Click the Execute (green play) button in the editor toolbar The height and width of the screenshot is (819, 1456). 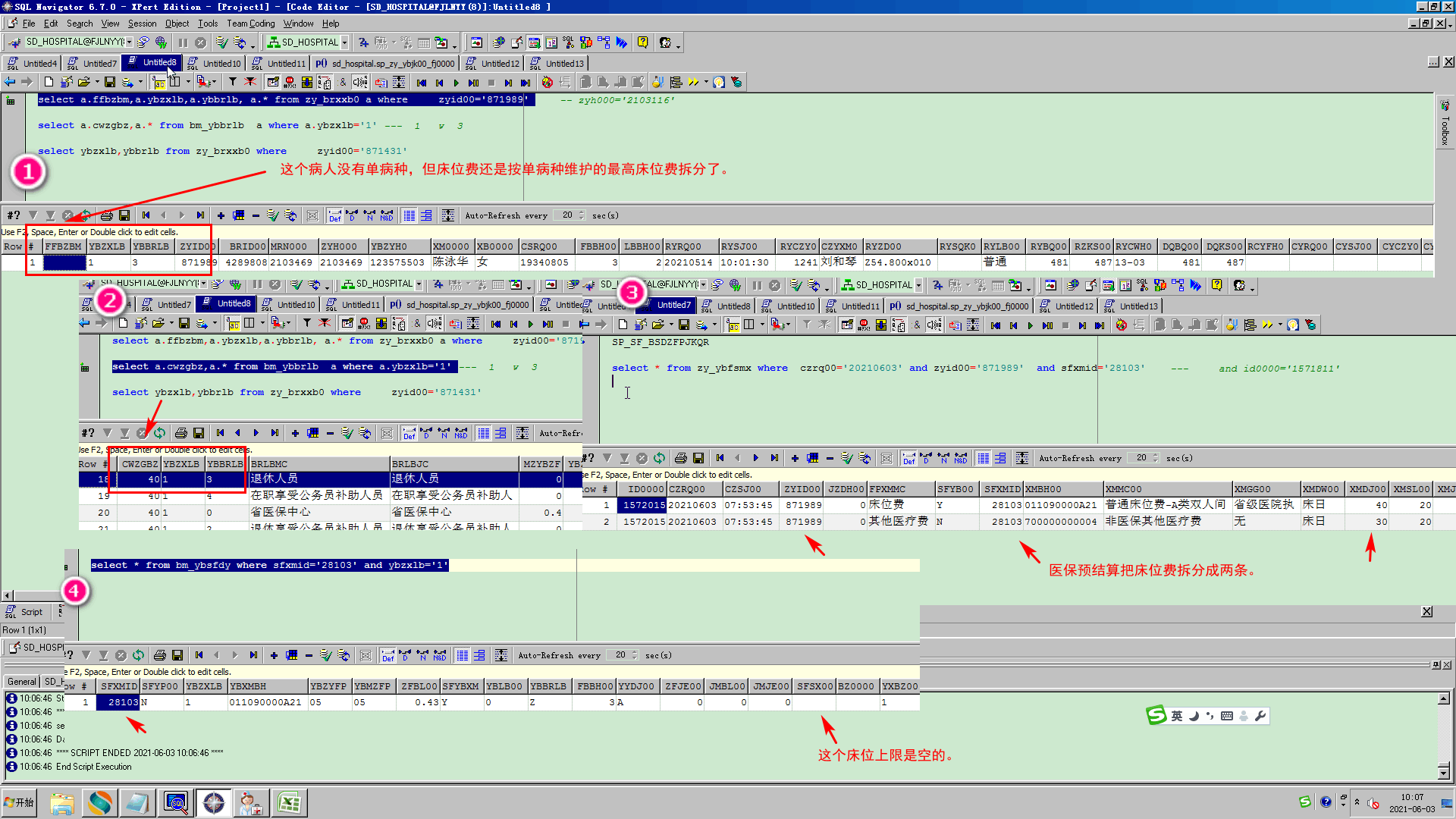(456, 83)
